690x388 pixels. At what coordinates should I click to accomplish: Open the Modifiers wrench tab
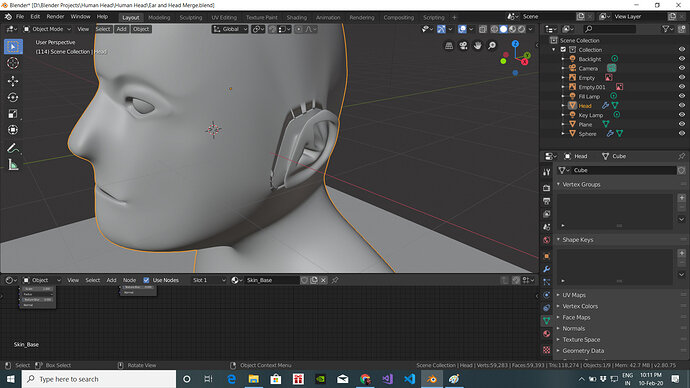(547, 269)
